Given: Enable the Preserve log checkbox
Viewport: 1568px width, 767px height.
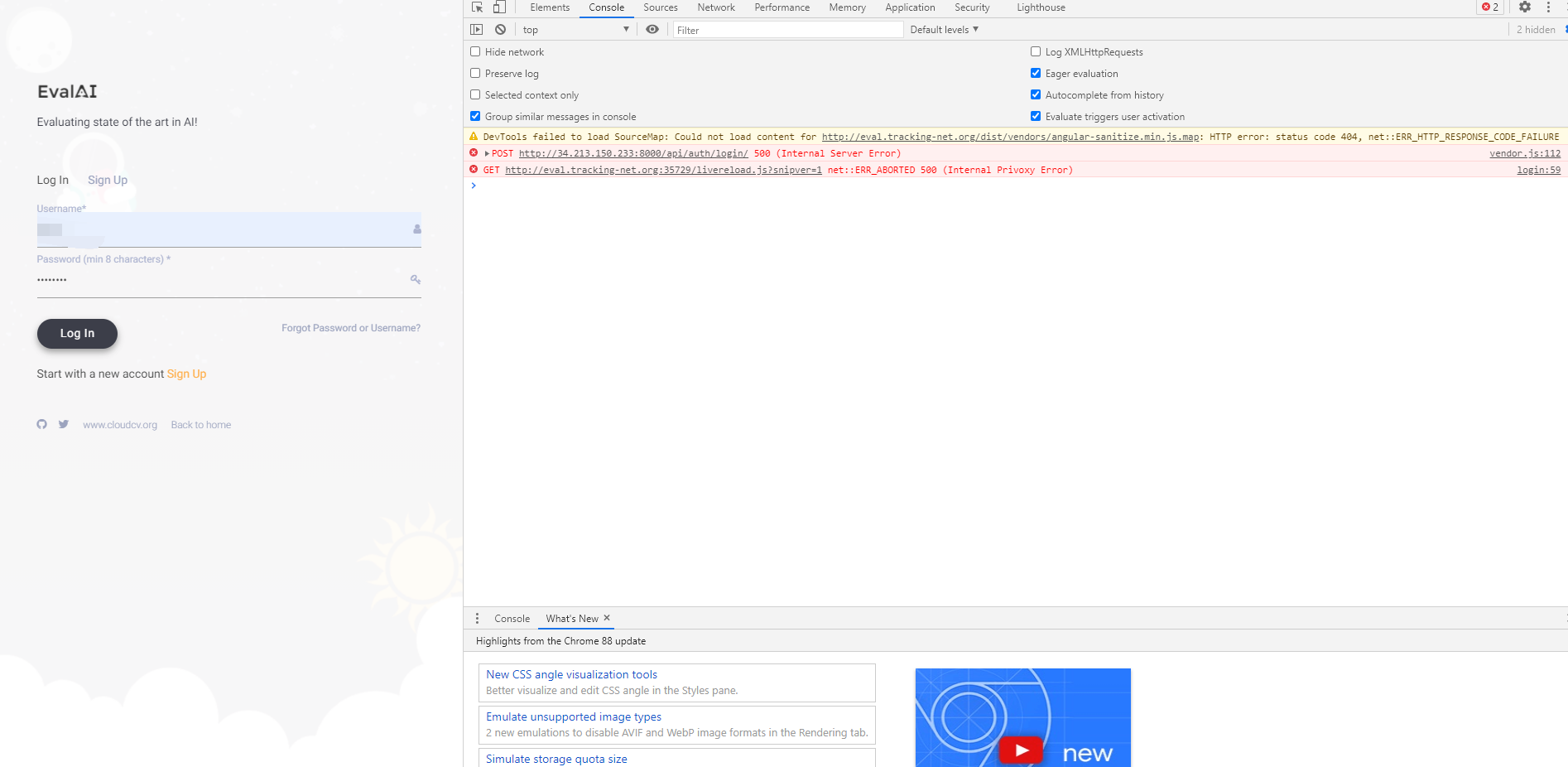Looking at the screenshot, I should click(x=475, y=73).
